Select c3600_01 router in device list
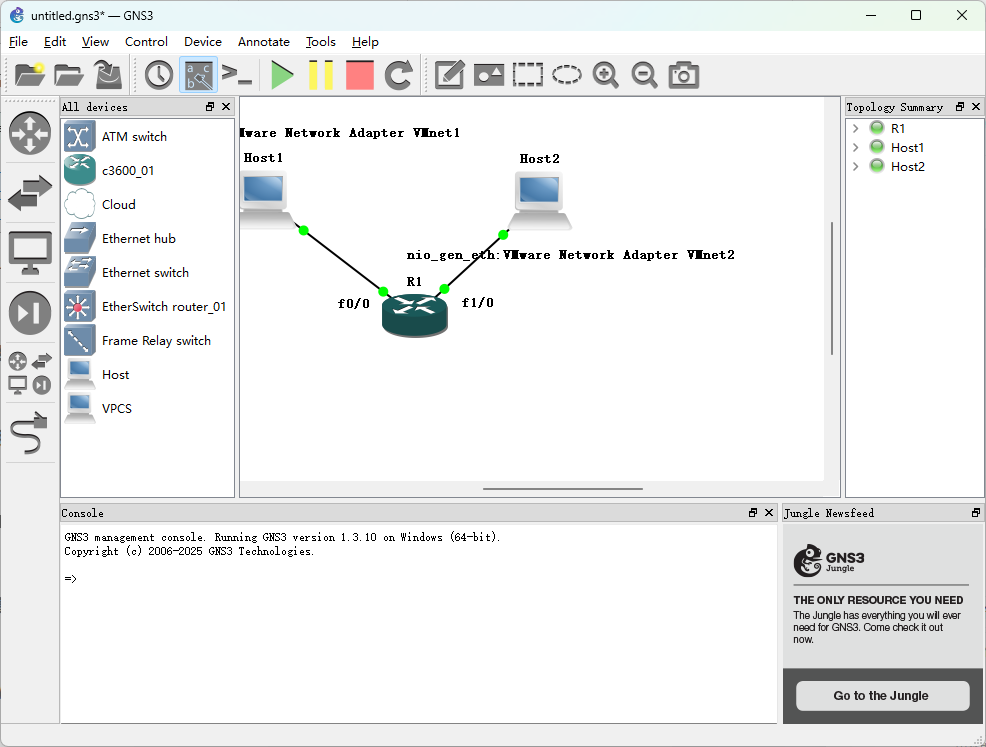Image resolution: width=986 pixels, height=747 pixels. point(147,170)
